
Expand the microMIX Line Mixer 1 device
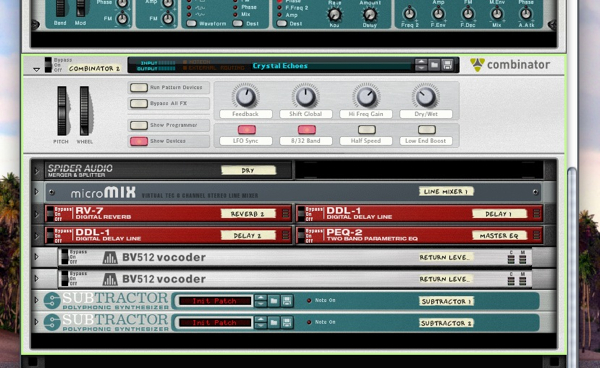pos(37,191)
